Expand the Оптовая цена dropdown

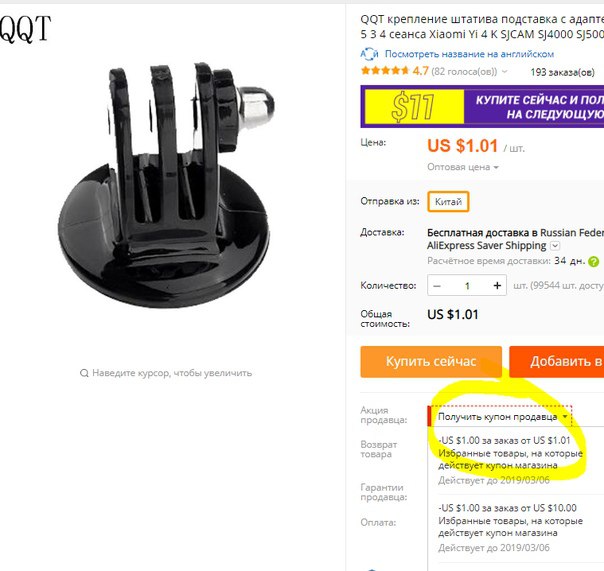click(x=463, y=167)
